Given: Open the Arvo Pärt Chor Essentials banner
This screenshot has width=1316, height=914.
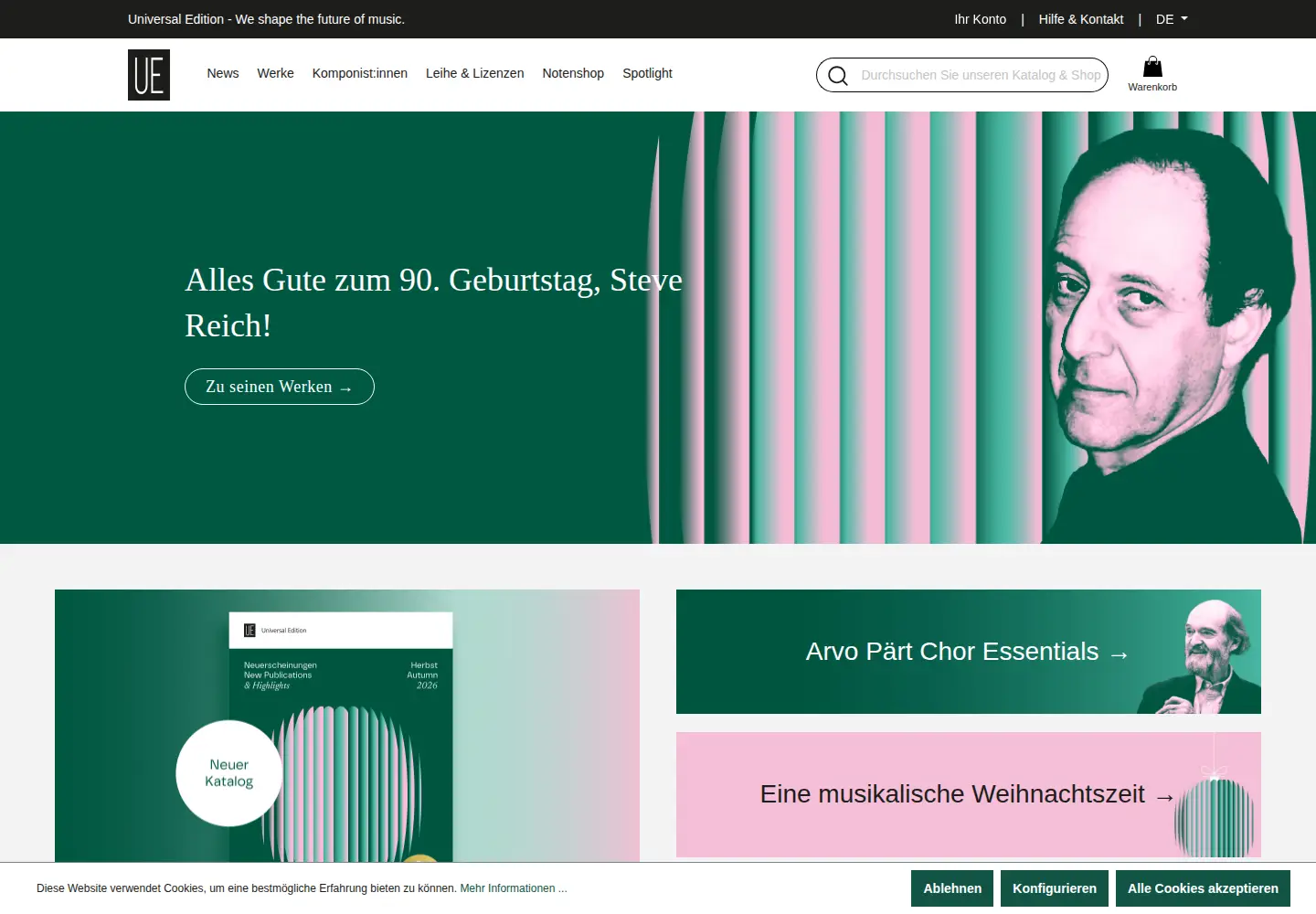Looking at the screenshot, I should tap(969, 652).
